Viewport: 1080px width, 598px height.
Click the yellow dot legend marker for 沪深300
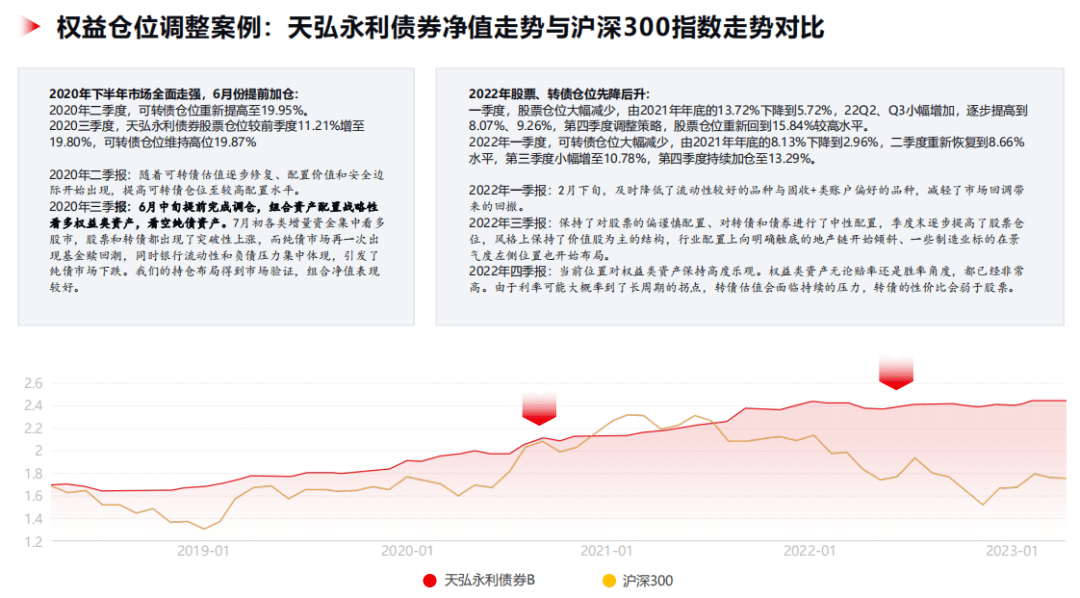click(x=609, y=580)
